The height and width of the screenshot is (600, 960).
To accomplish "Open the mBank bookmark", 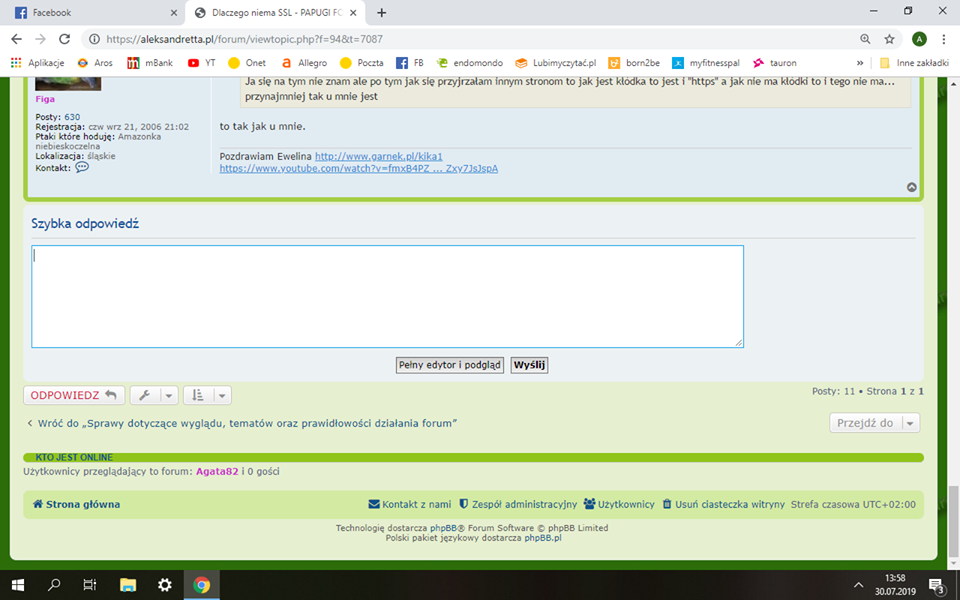I will (x=149, y=62).
